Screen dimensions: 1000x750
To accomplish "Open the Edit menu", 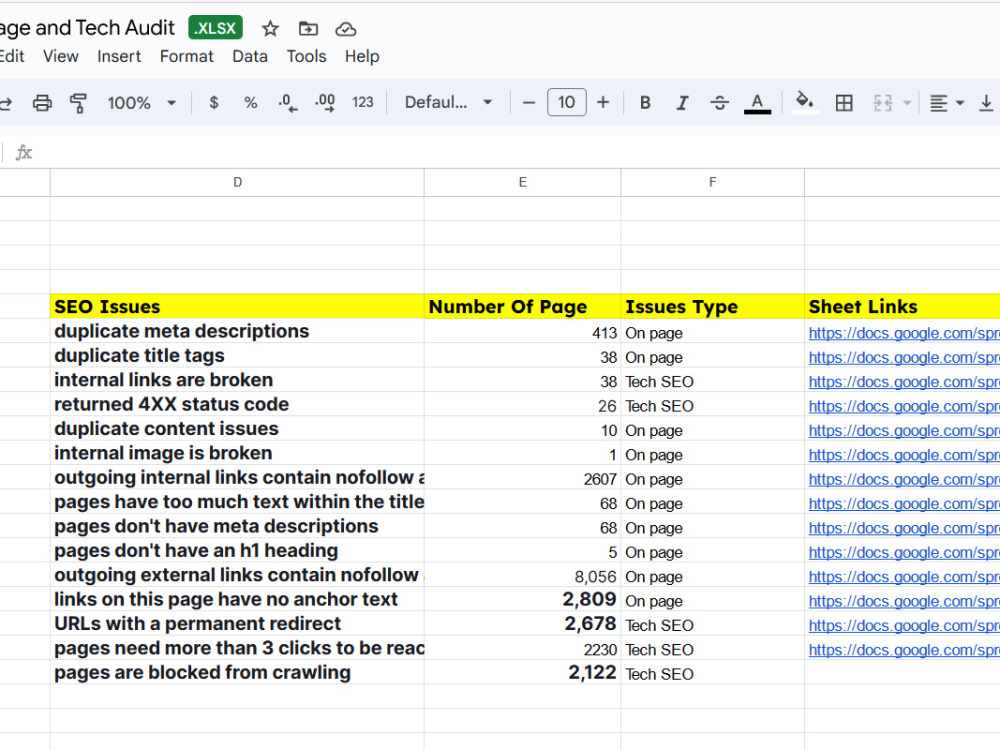I will (11, 56).
